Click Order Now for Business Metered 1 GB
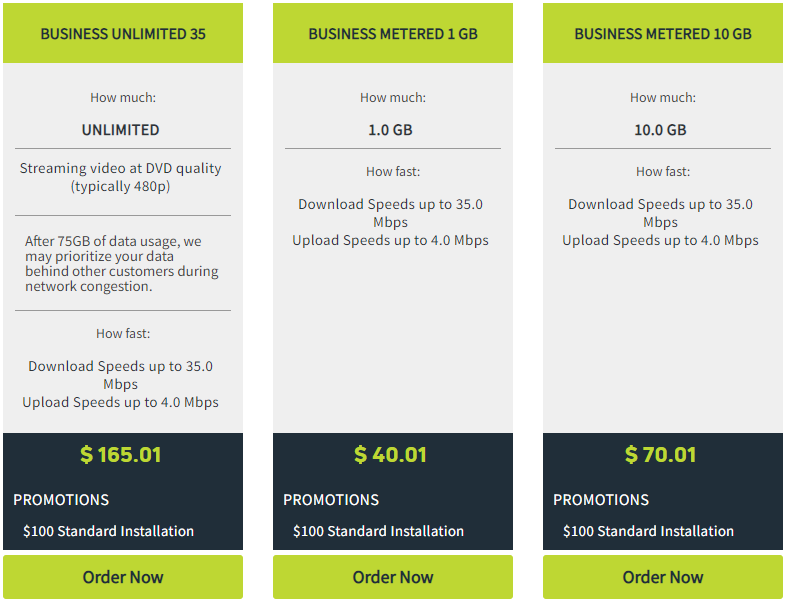The image size is (788, 604). (392, 577)
